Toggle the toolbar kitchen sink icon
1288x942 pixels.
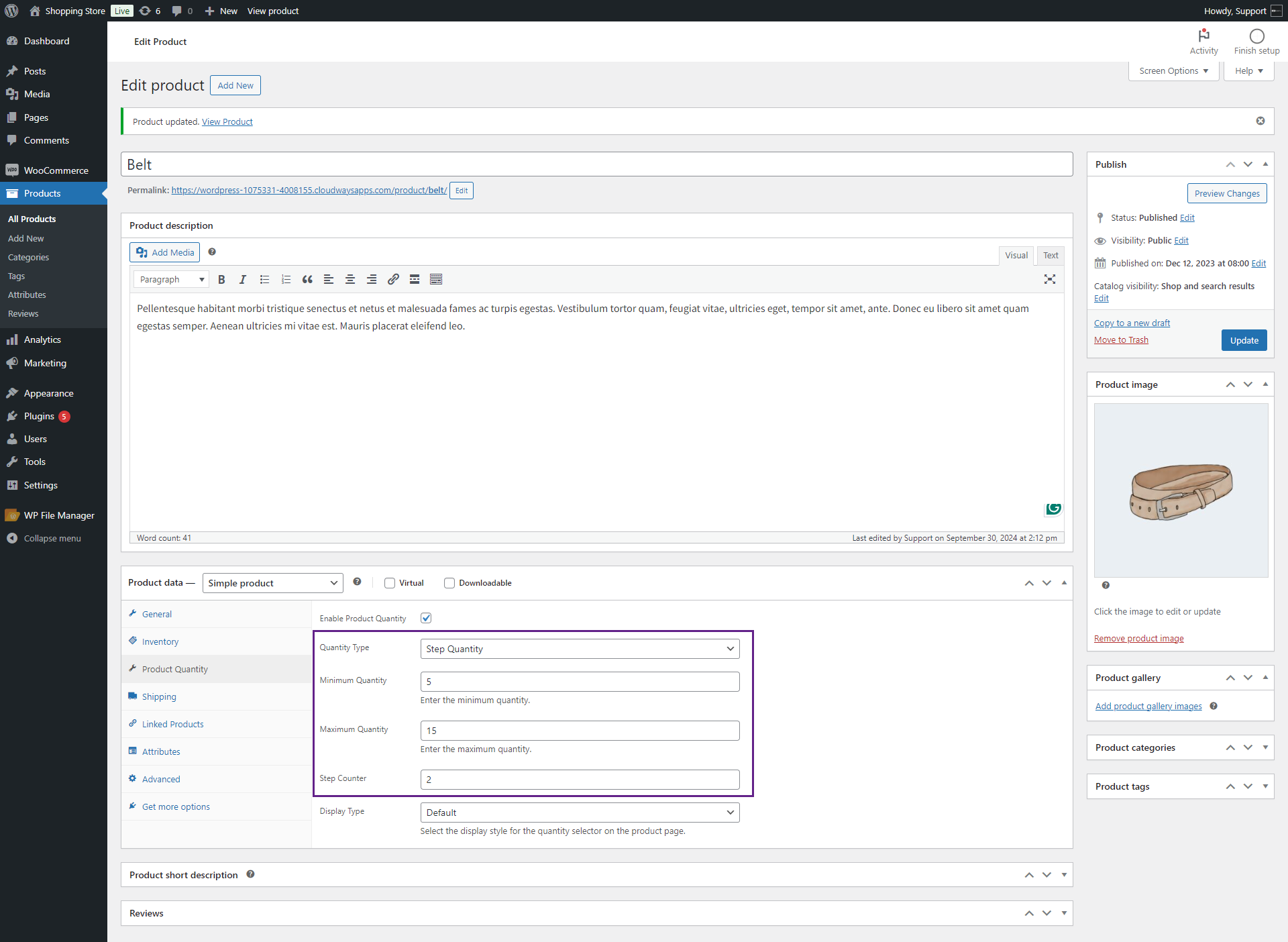click(436, 280)
